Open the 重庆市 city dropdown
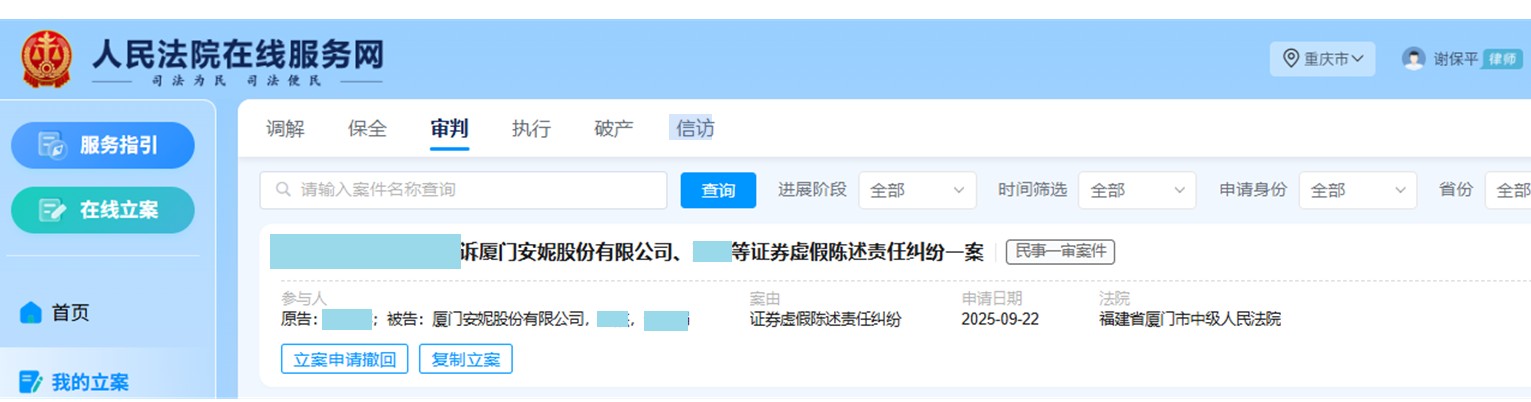1531x402 pixels. [x=1322, y=59]
